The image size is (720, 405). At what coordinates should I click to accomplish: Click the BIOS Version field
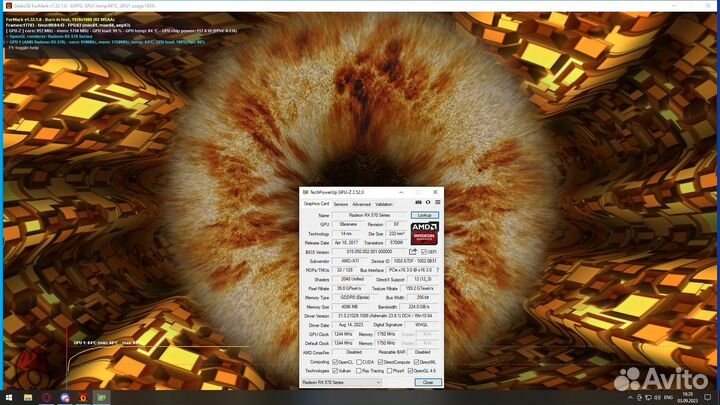coord(369,252)
